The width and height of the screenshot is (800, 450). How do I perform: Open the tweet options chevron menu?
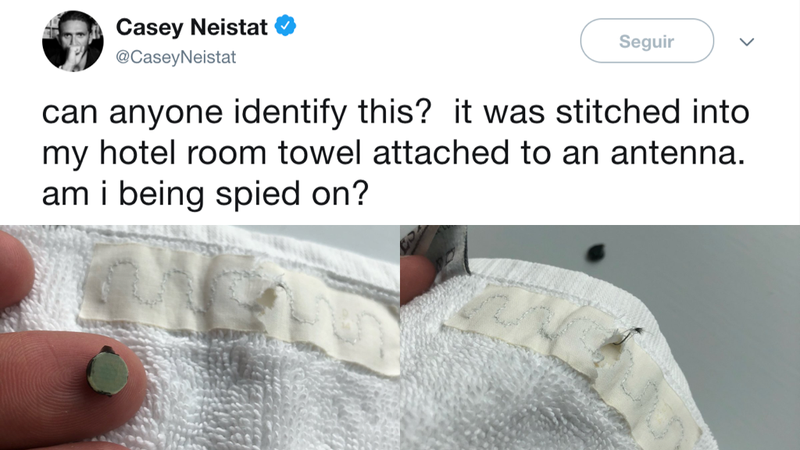tap(746, 42)
